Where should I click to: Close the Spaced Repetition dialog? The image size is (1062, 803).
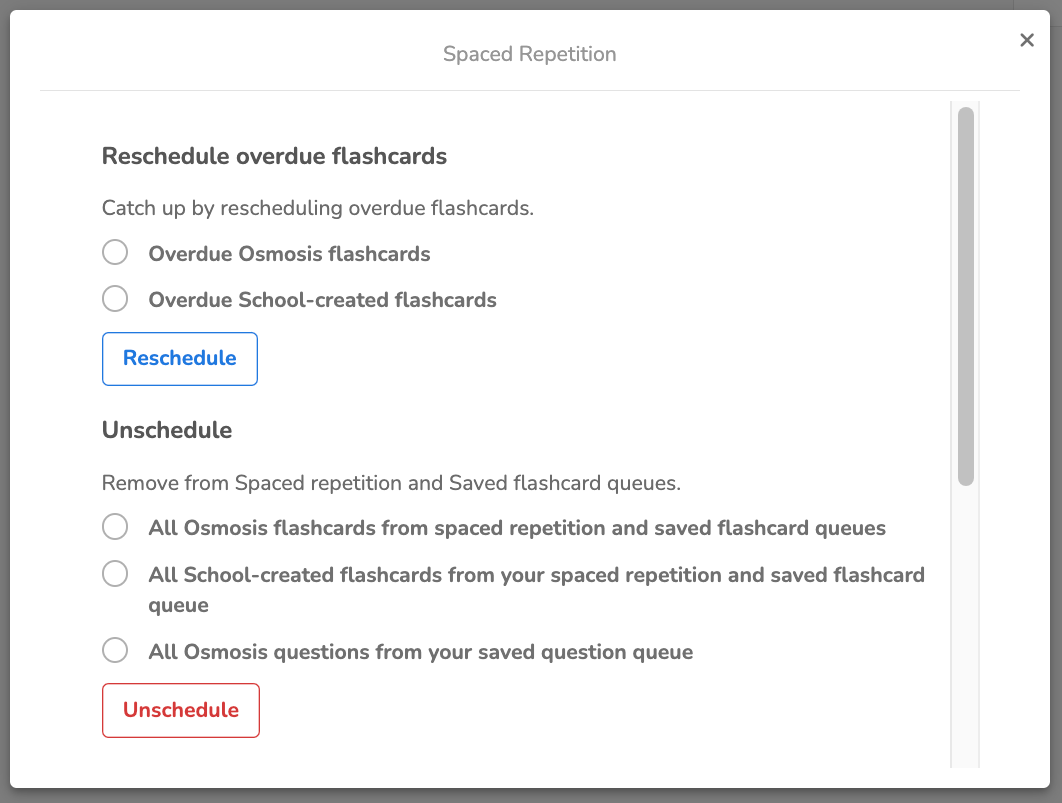tap(1026, 40)
